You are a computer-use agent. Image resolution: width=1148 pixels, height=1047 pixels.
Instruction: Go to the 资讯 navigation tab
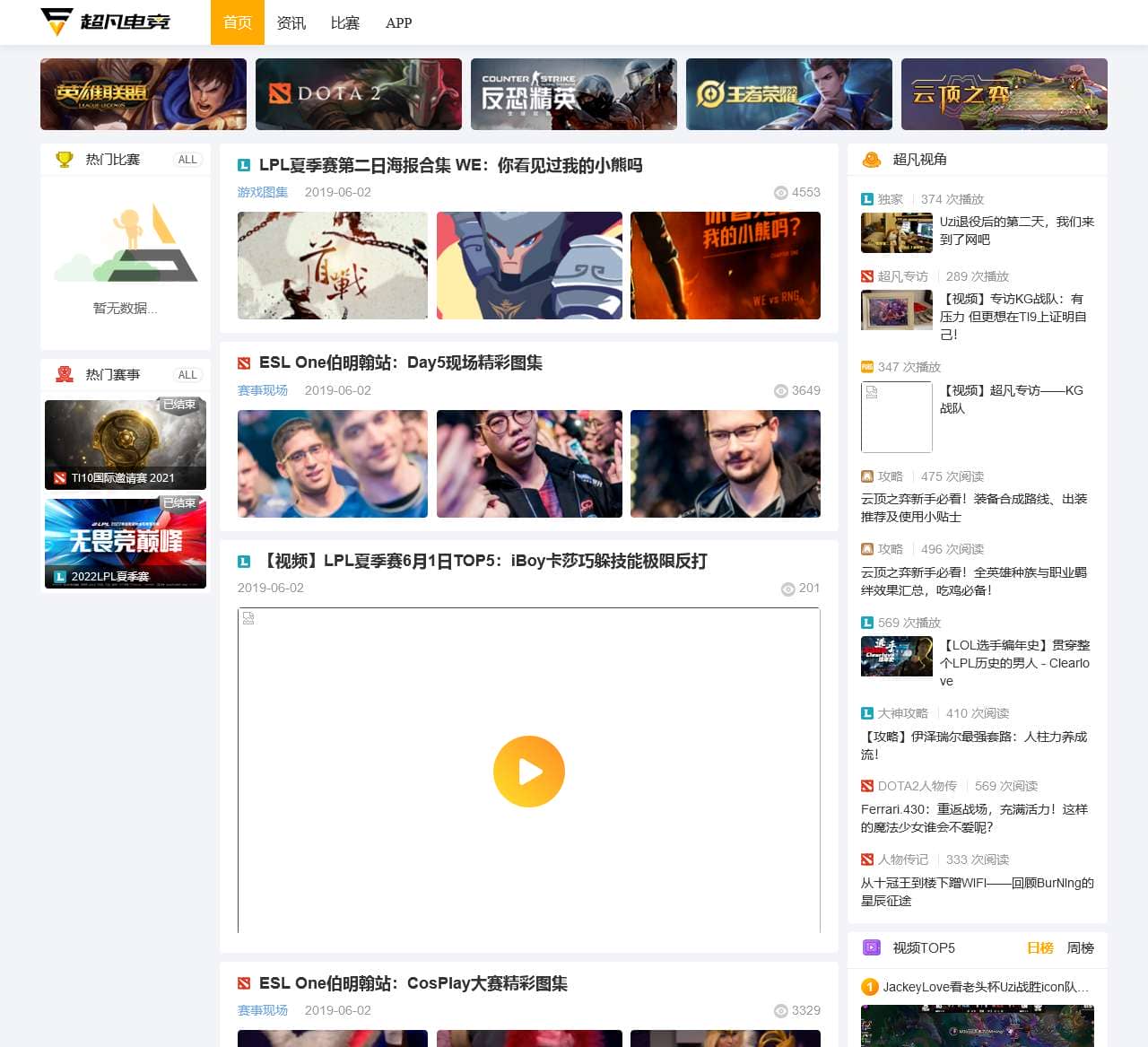coord(291,22)
